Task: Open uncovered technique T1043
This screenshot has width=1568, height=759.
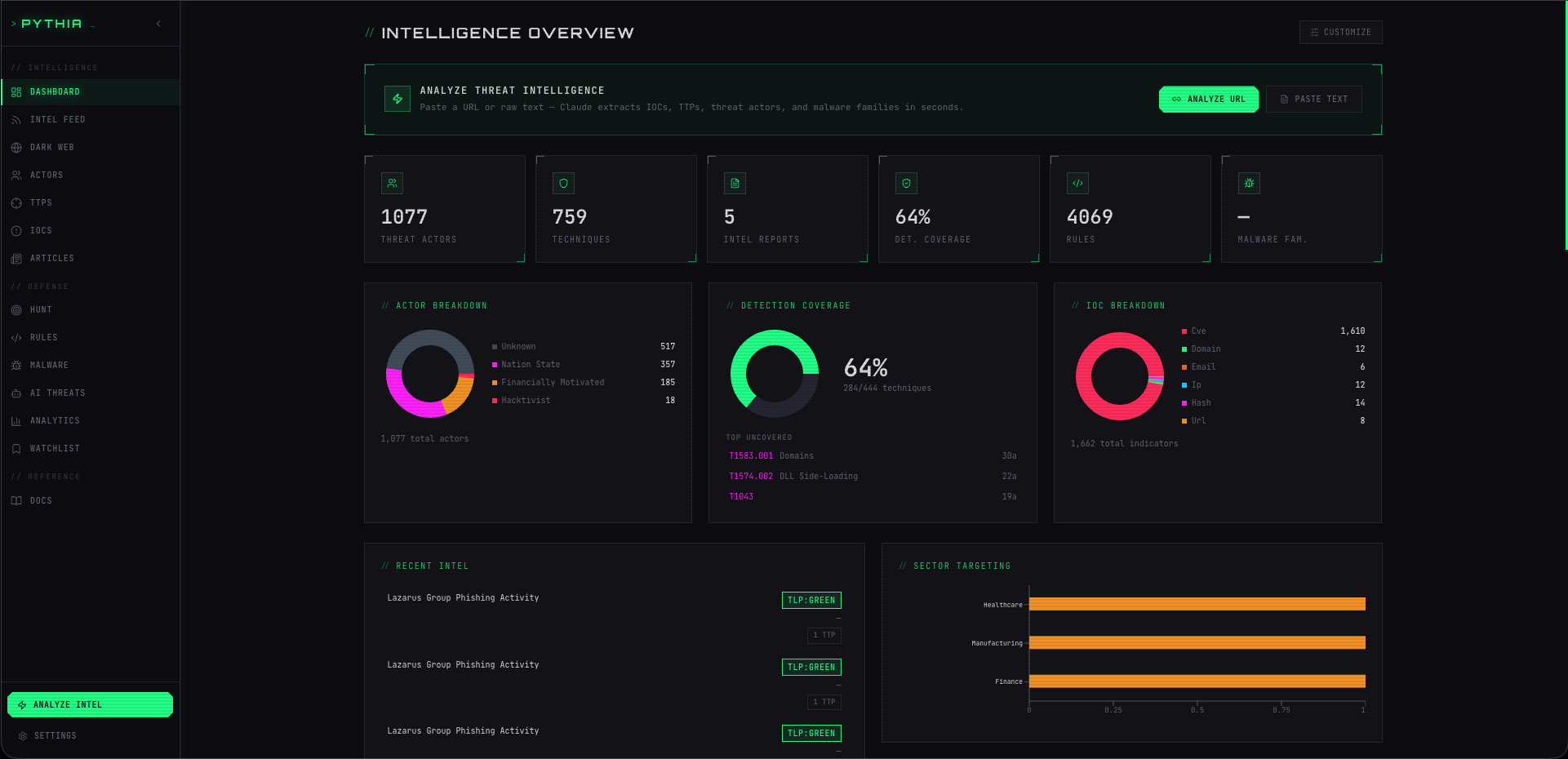Action: coord(873,497)
